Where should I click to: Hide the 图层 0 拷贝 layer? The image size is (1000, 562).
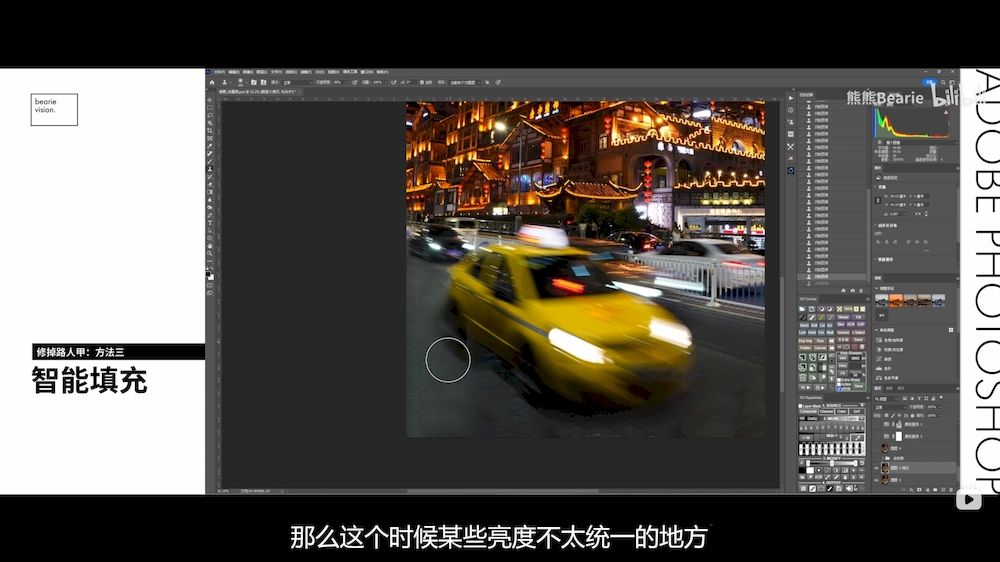point(876,468)
